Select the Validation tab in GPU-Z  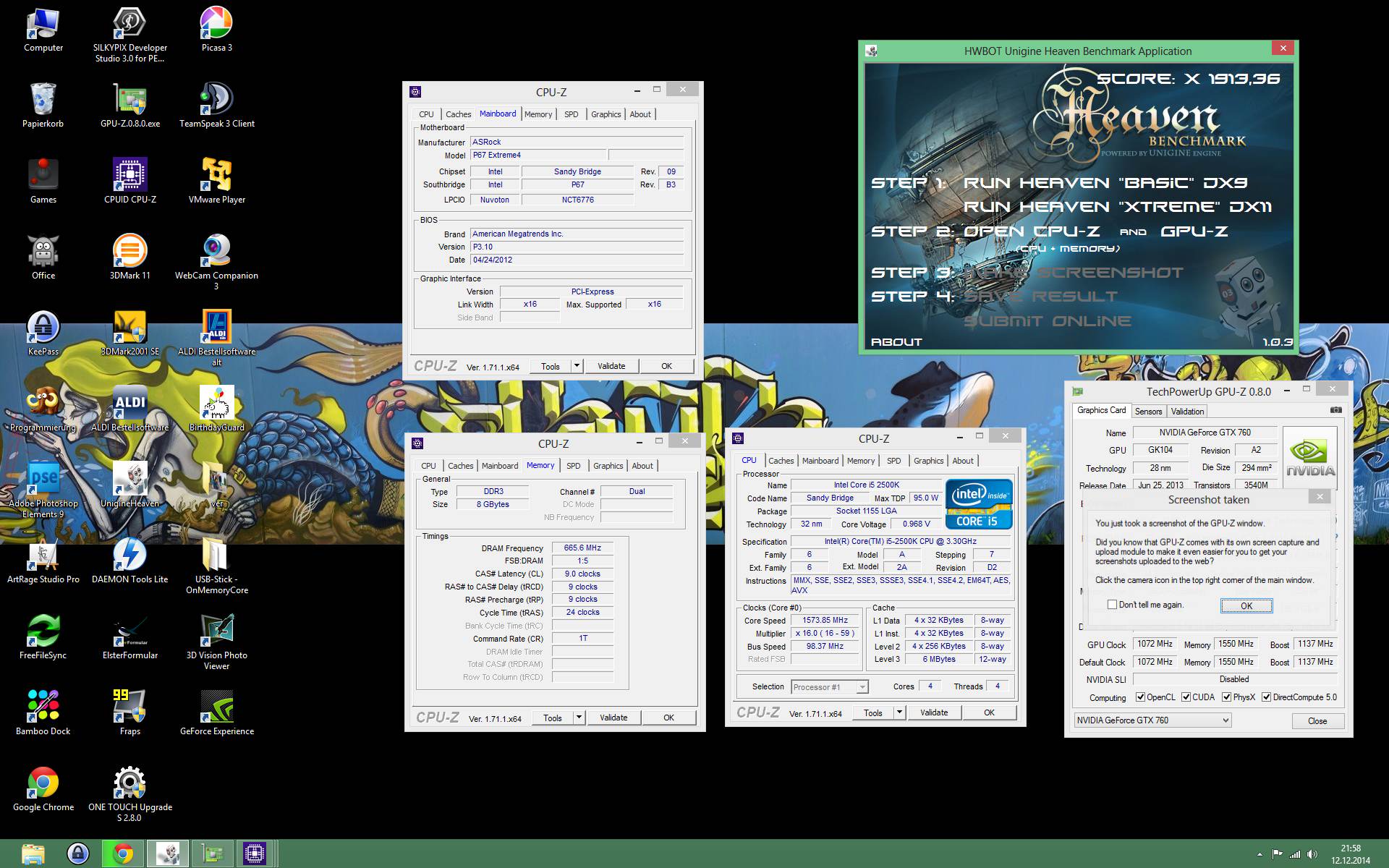tap(1187, 412)
